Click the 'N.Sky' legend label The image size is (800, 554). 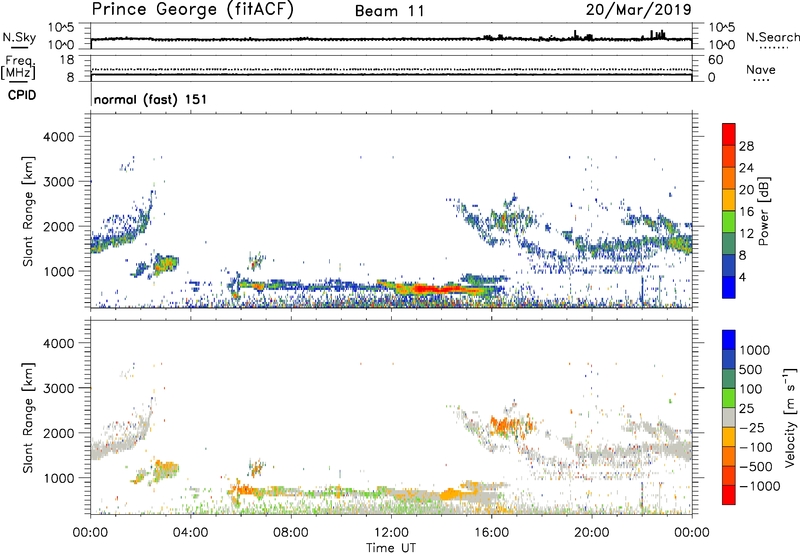pyautogui.click(x=19, y=37)
